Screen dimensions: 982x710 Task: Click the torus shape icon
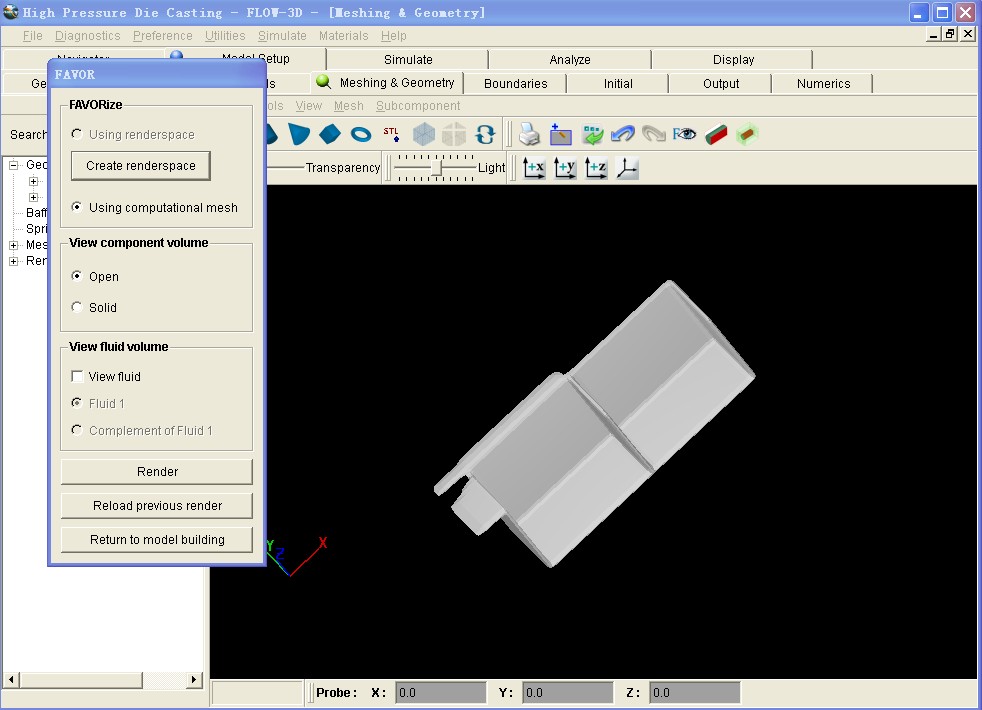[x=361, y=134]
